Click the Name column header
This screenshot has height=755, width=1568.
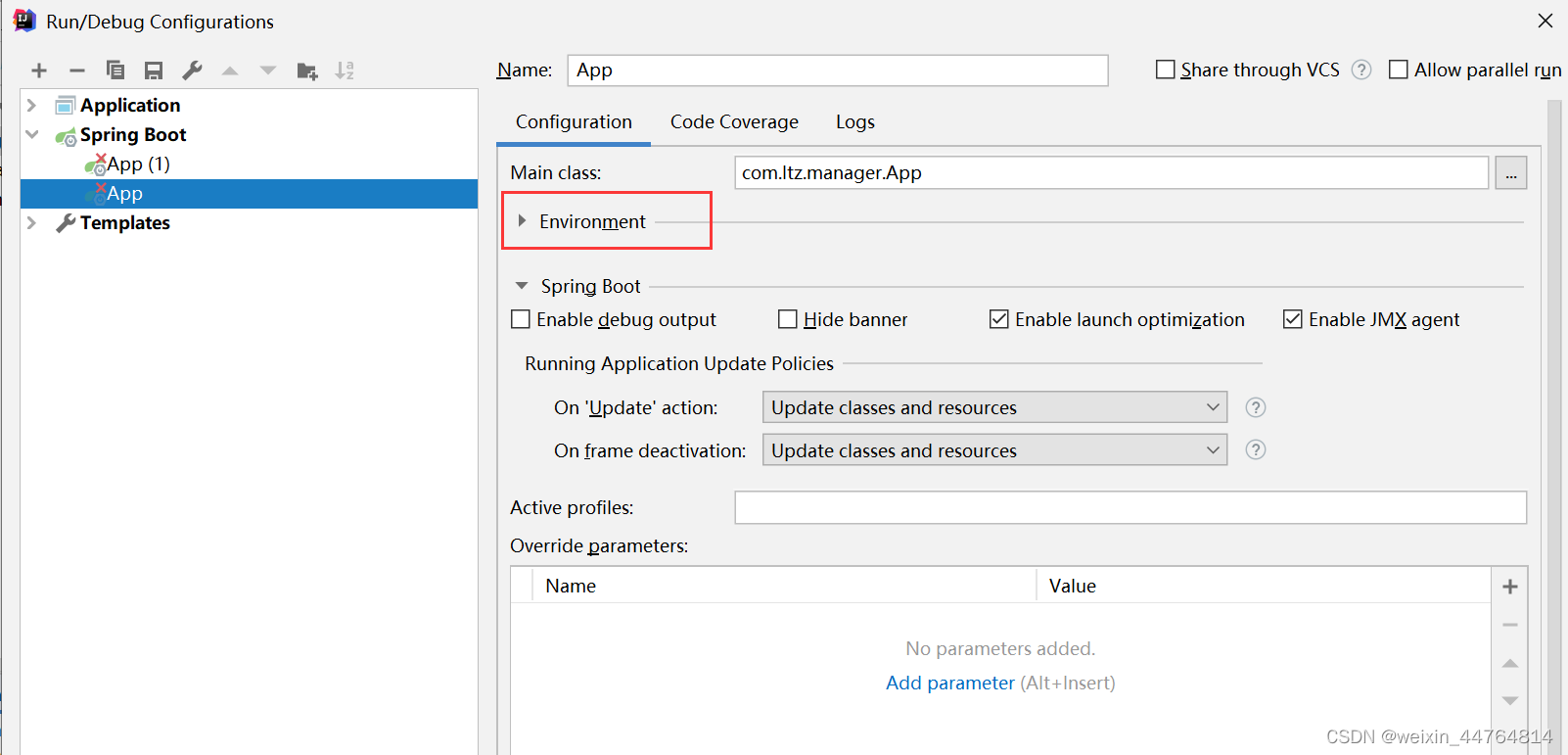click(784, 586)
